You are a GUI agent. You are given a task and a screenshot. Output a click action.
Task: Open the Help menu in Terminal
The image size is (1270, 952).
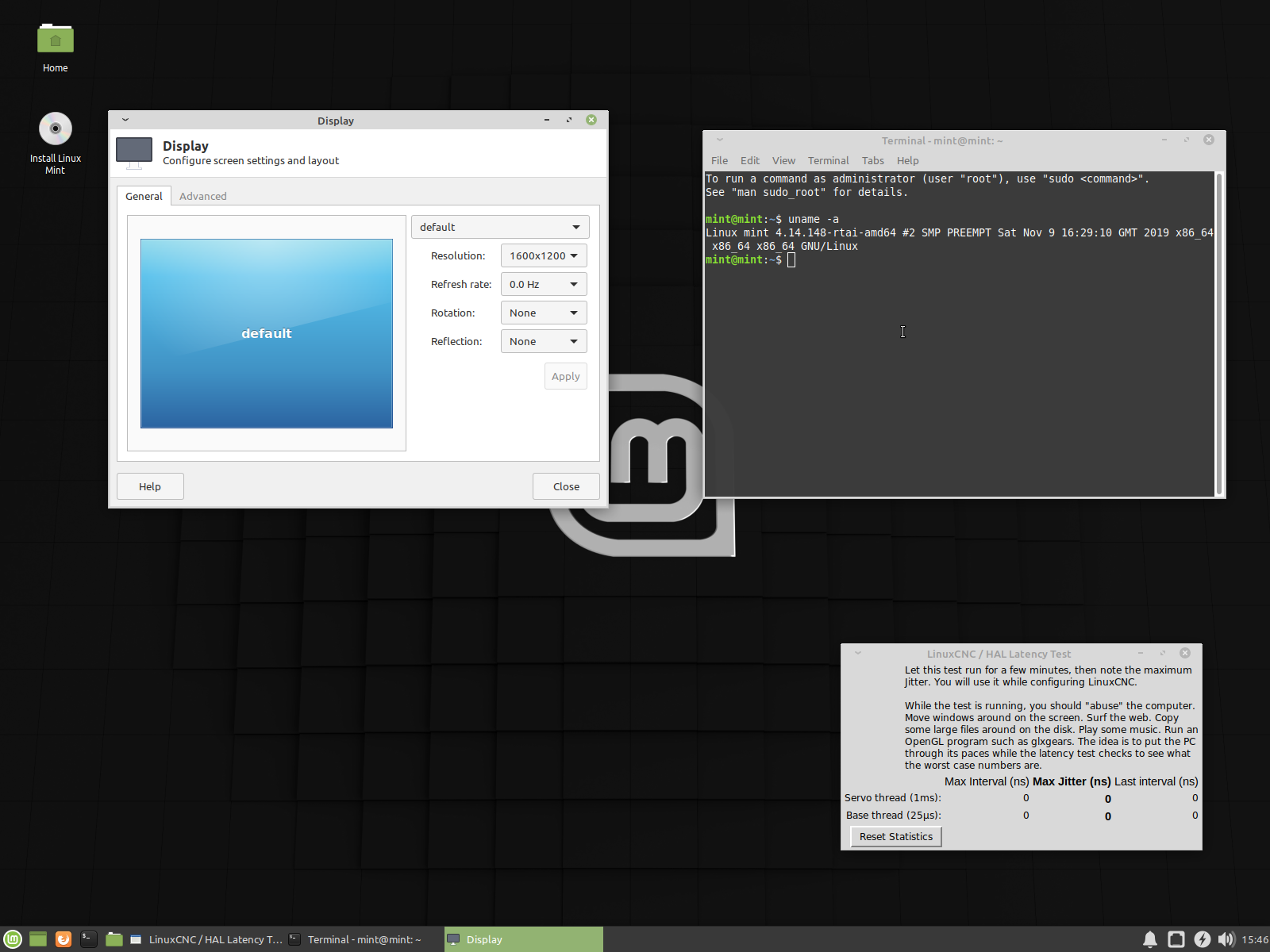(x=907, y=160)
